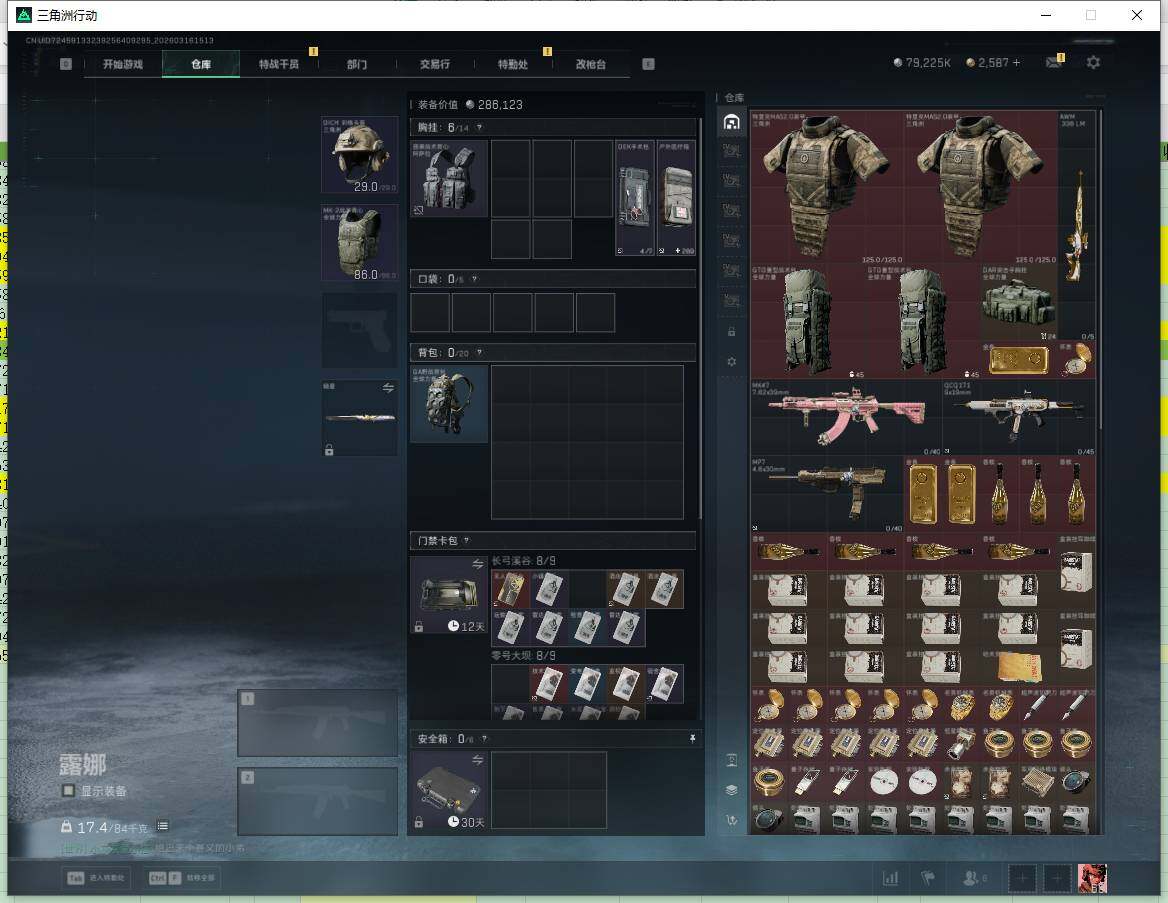
Task: Open the 改枪台 tab
Action: [x=591, y=64]
